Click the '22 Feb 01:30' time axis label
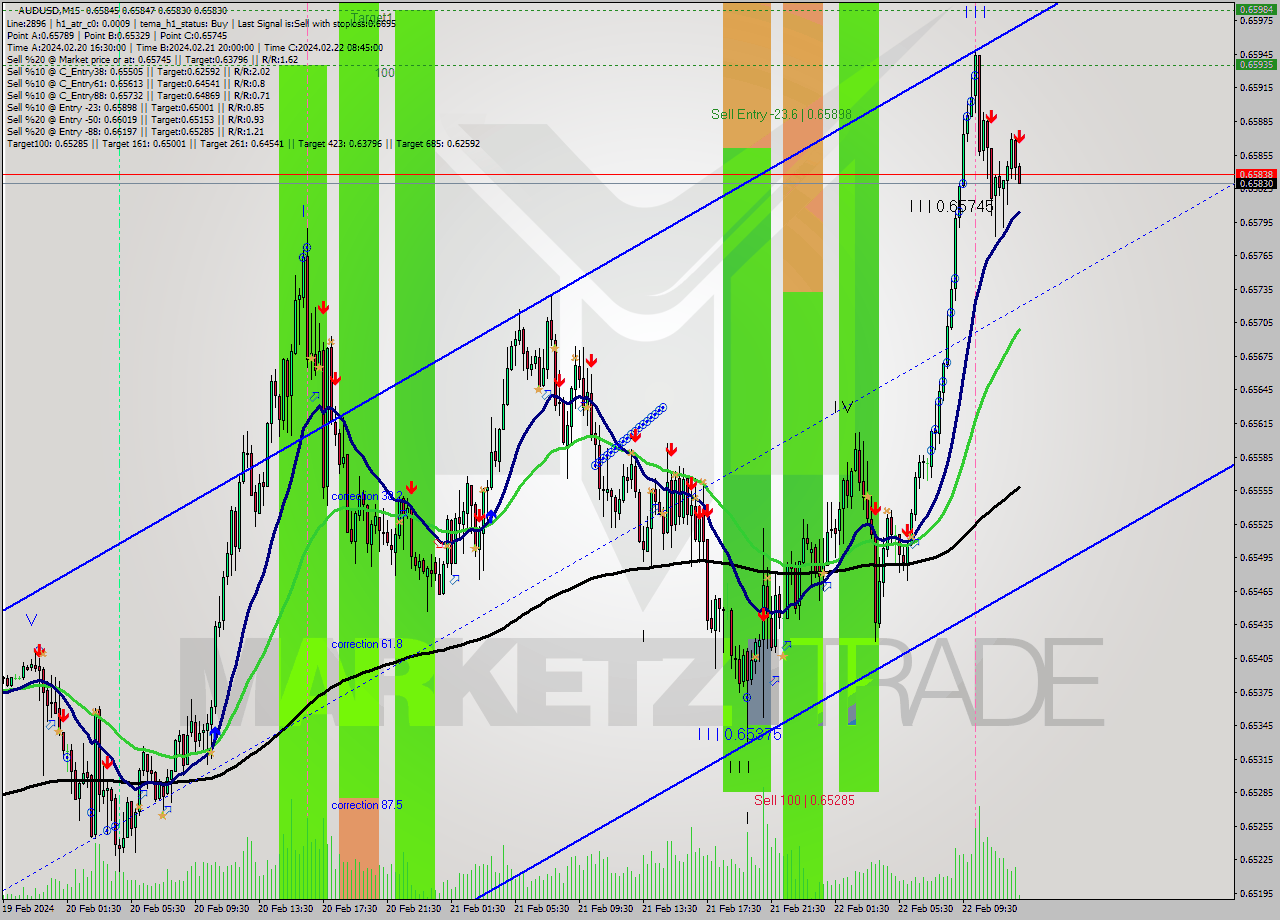The image size is (1280, 920). pyautogui.click(x=862, y=909)
